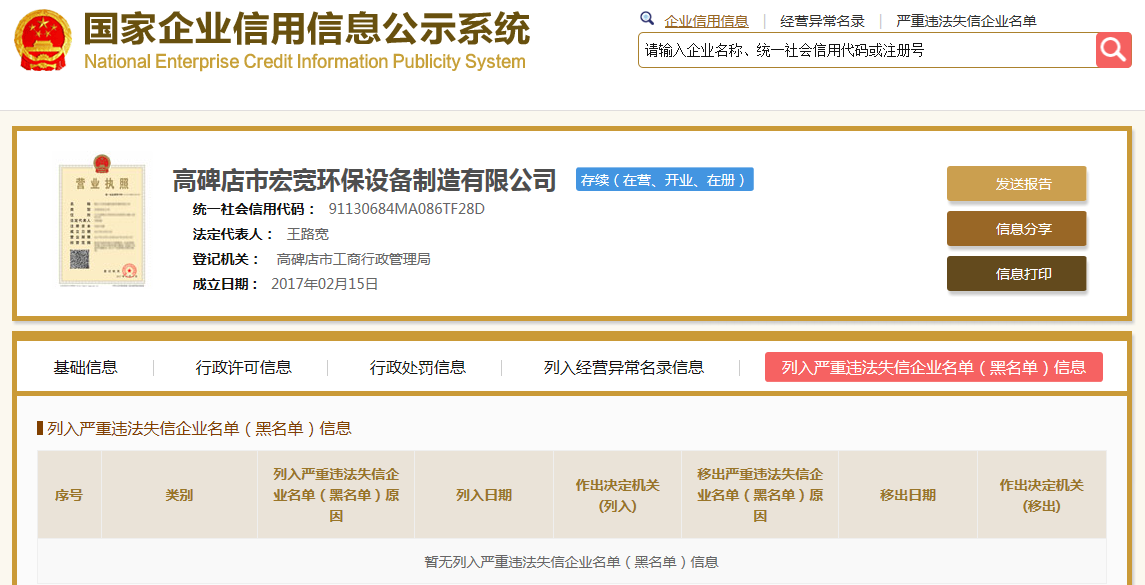Click the 移出严重违法失信企业名单（黑名单）原因 column header
Screen dimensions: 1145x585
coord(760,495)
